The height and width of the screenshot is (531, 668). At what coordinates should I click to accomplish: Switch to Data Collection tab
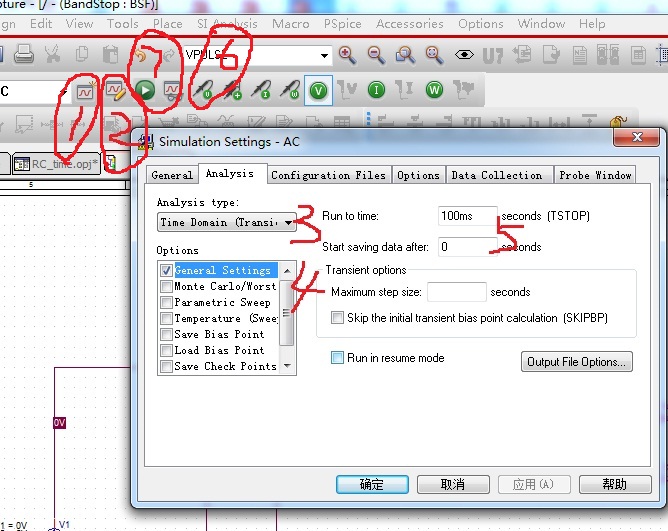(497, 175)
